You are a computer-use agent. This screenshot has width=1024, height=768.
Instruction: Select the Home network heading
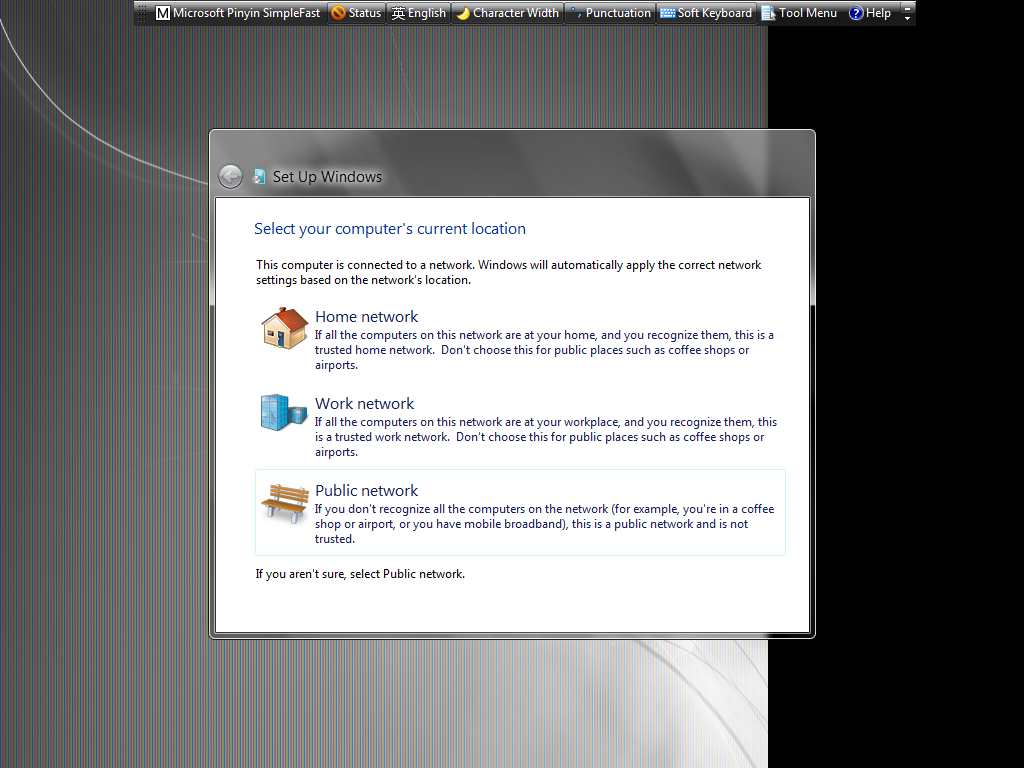click(366, 317)
